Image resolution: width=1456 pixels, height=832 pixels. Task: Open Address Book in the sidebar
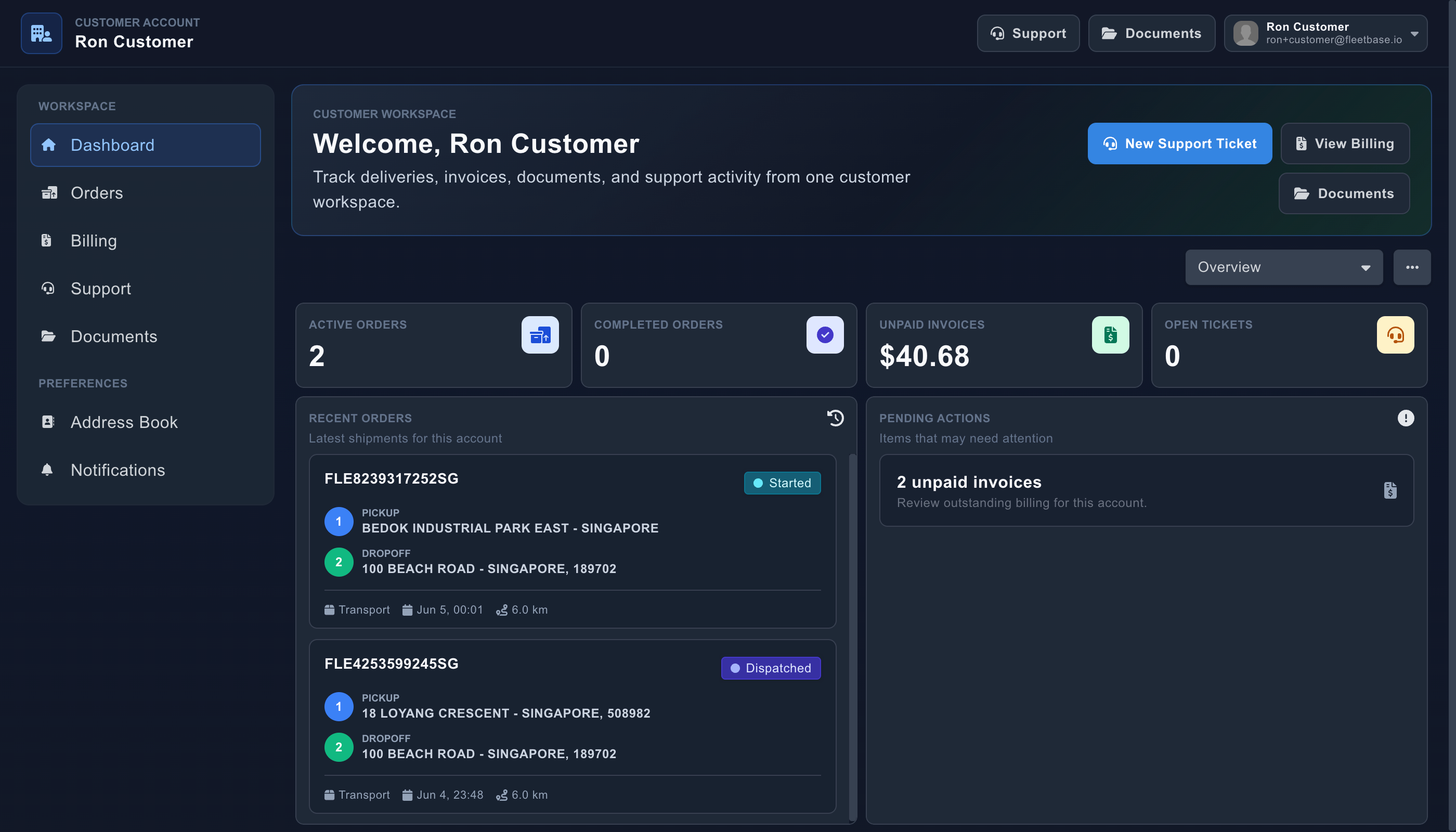(145, 422)
